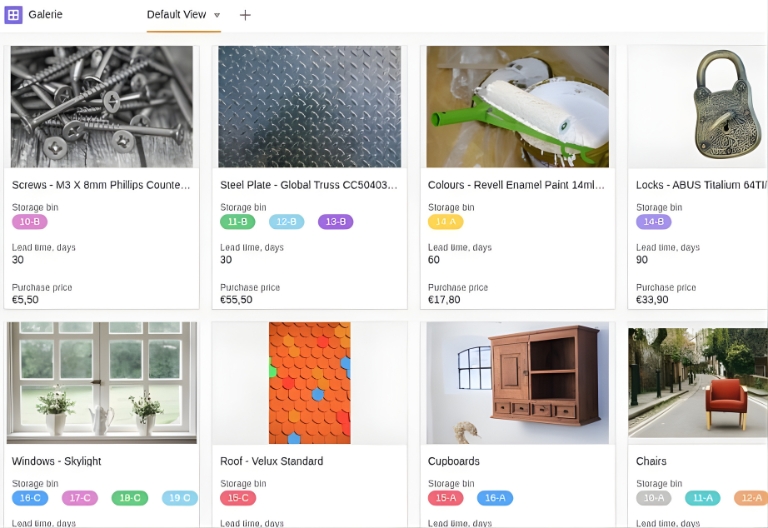The width and height of the screenshot is (768, 528).
Task: Open the Default View dropdown arrow
Action: point(217,15)
